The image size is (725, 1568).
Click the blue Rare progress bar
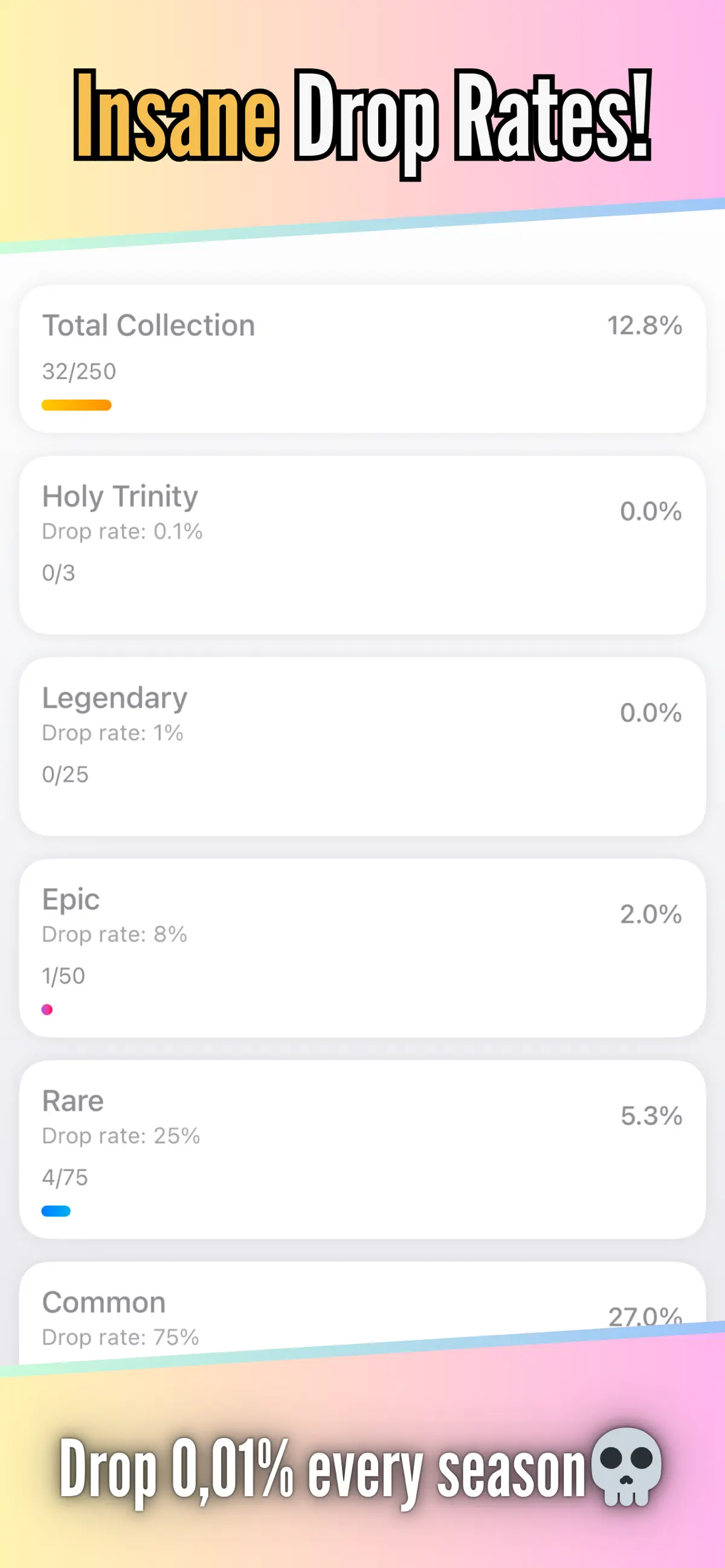click(x=56, y=1211)
